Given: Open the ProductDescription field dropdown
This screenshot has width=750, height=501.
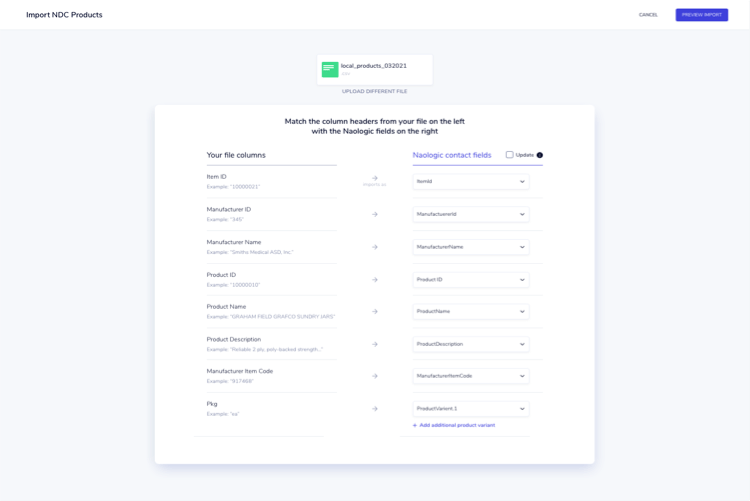Looking at the screenshot, I should [471, 344].
